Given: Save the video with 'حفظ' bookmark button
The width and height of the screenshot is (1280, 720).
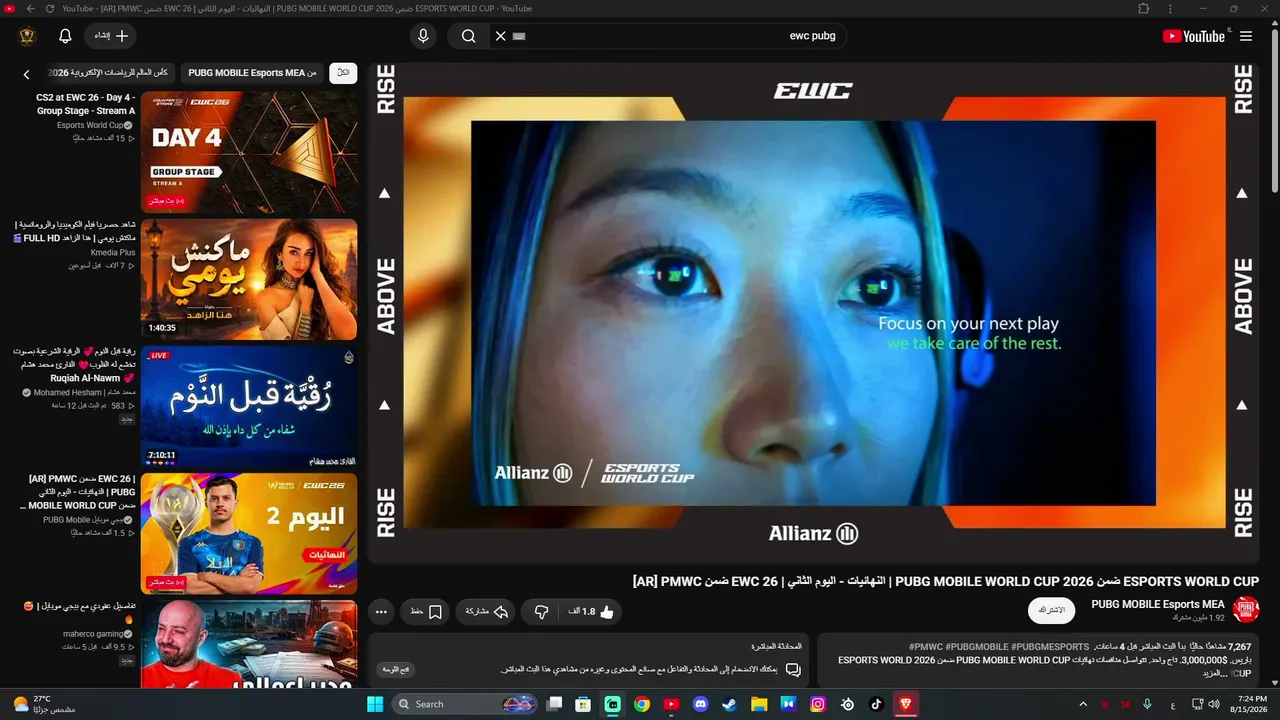Looking at the screenshot, I should click(x=426, y=611).
